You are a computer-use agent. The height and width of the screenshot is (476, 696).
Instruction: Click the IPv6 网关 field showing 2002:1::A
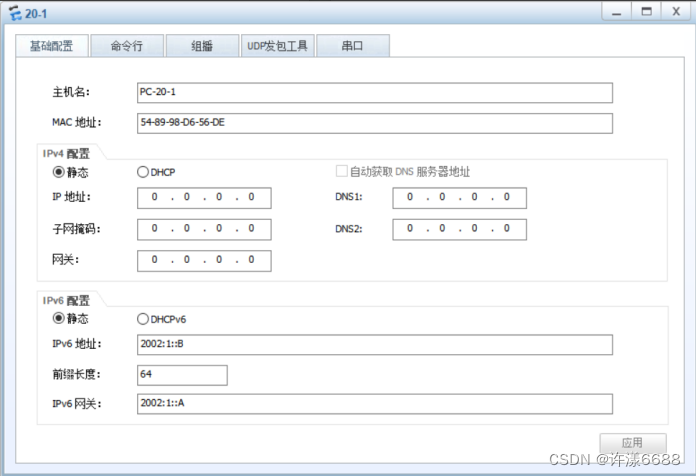[x=375, y=404]
